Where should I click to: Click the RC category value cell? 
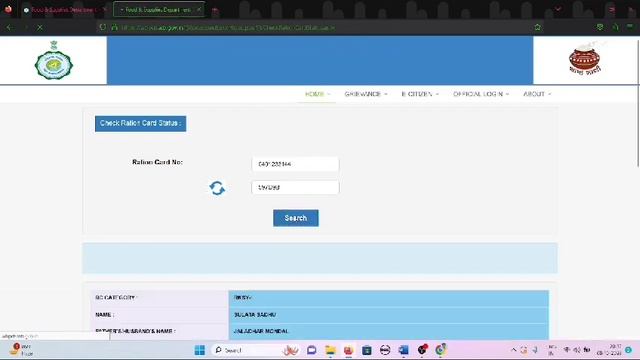click(389, 298)
